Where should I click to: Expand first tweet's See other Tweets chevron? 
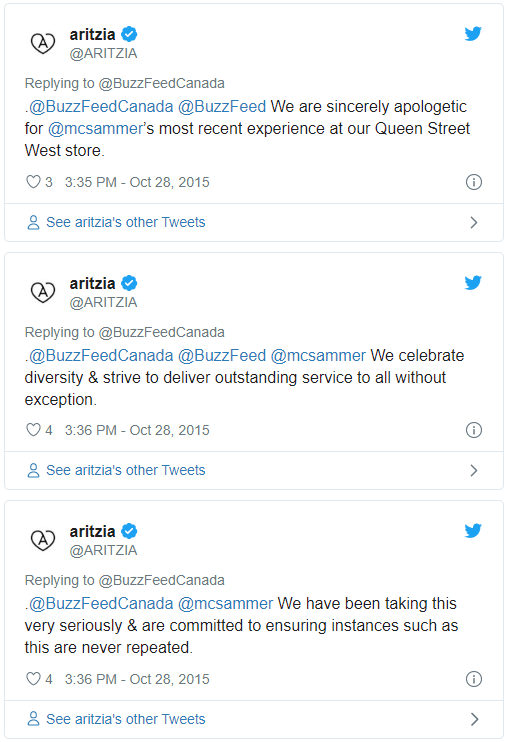(474, 222)
